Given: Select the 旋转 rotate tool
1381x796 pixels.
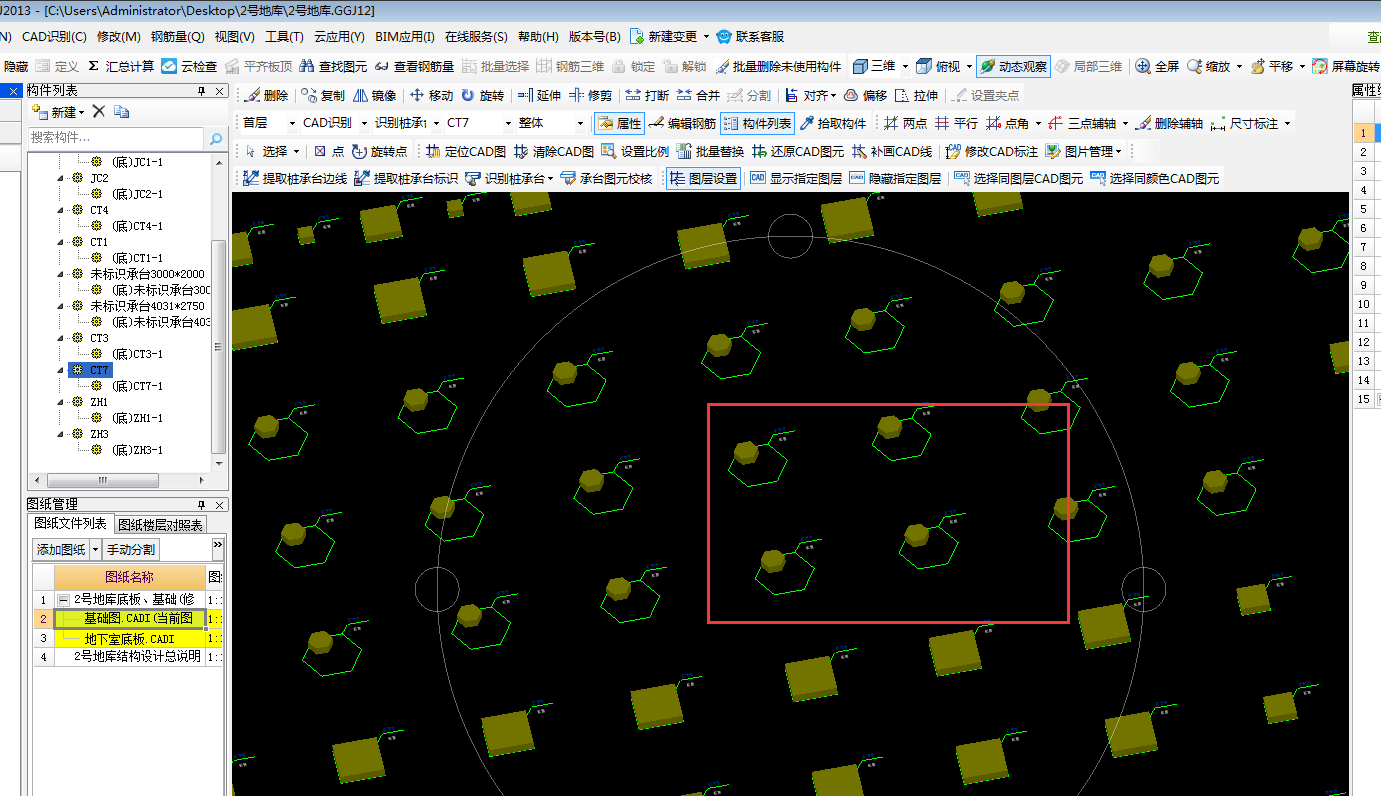Looking at the screenshot, I should pyautogui.click(x=482, y=96).
